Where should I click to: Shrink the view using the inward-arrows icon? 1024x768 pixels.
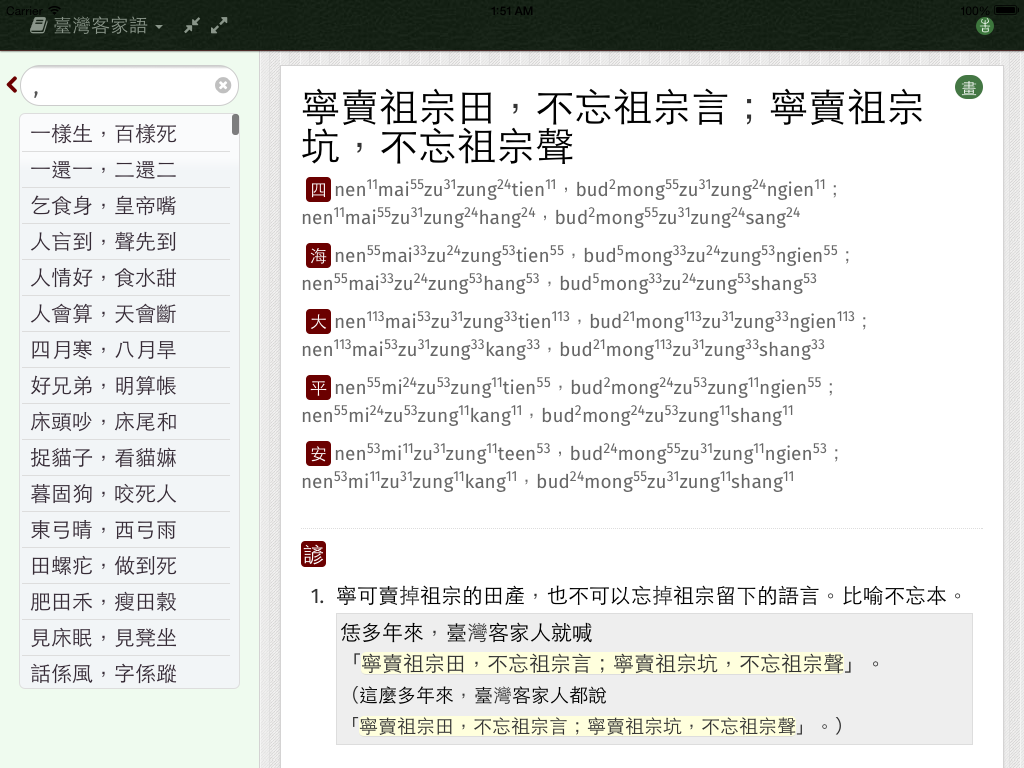192,25
